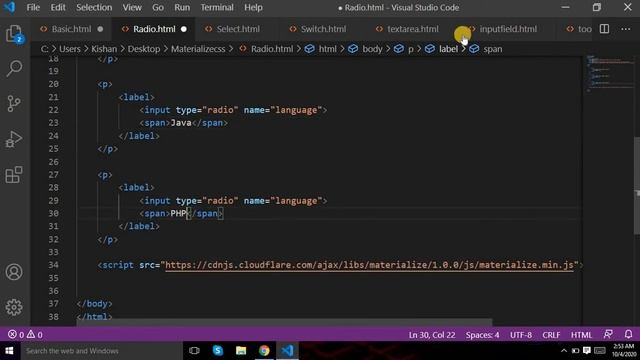
Task: Click Radio.html in the breadcrumb
Action: pos(272,49)
